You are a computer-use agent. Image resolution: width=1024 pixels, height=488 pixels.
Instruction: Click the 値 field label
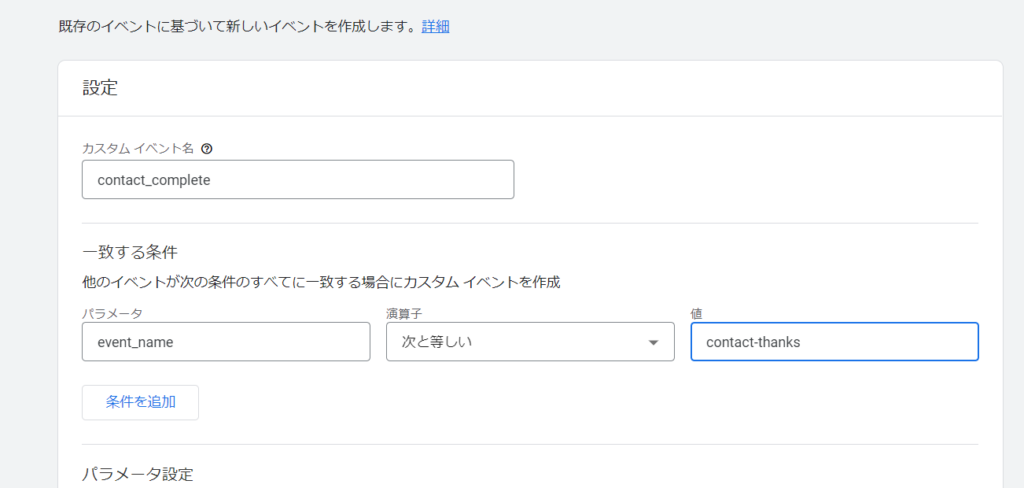tap(696, 313)
